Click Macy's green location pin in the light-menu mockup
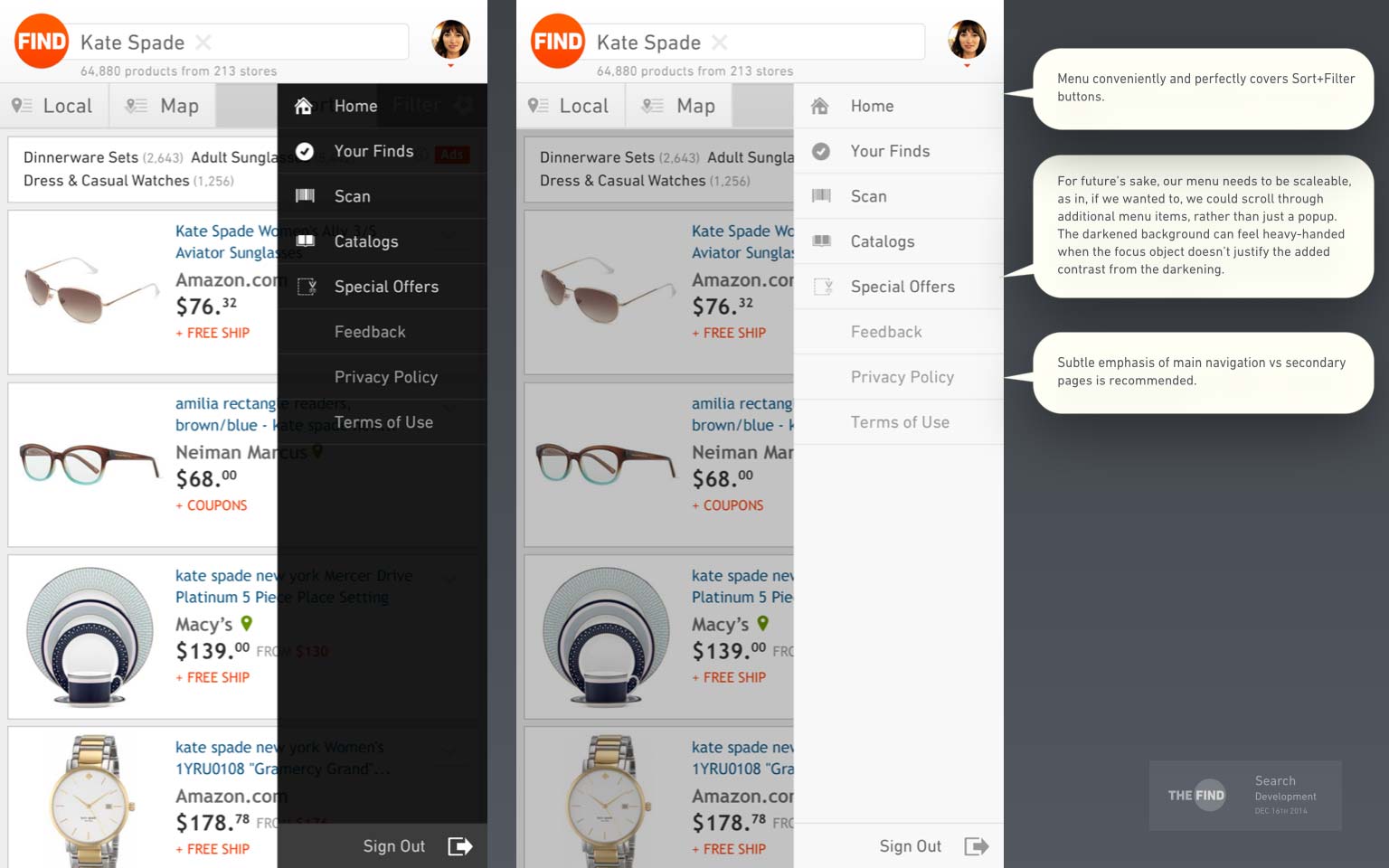Screen dimensions: 1389x868 [x=763, y=623]
